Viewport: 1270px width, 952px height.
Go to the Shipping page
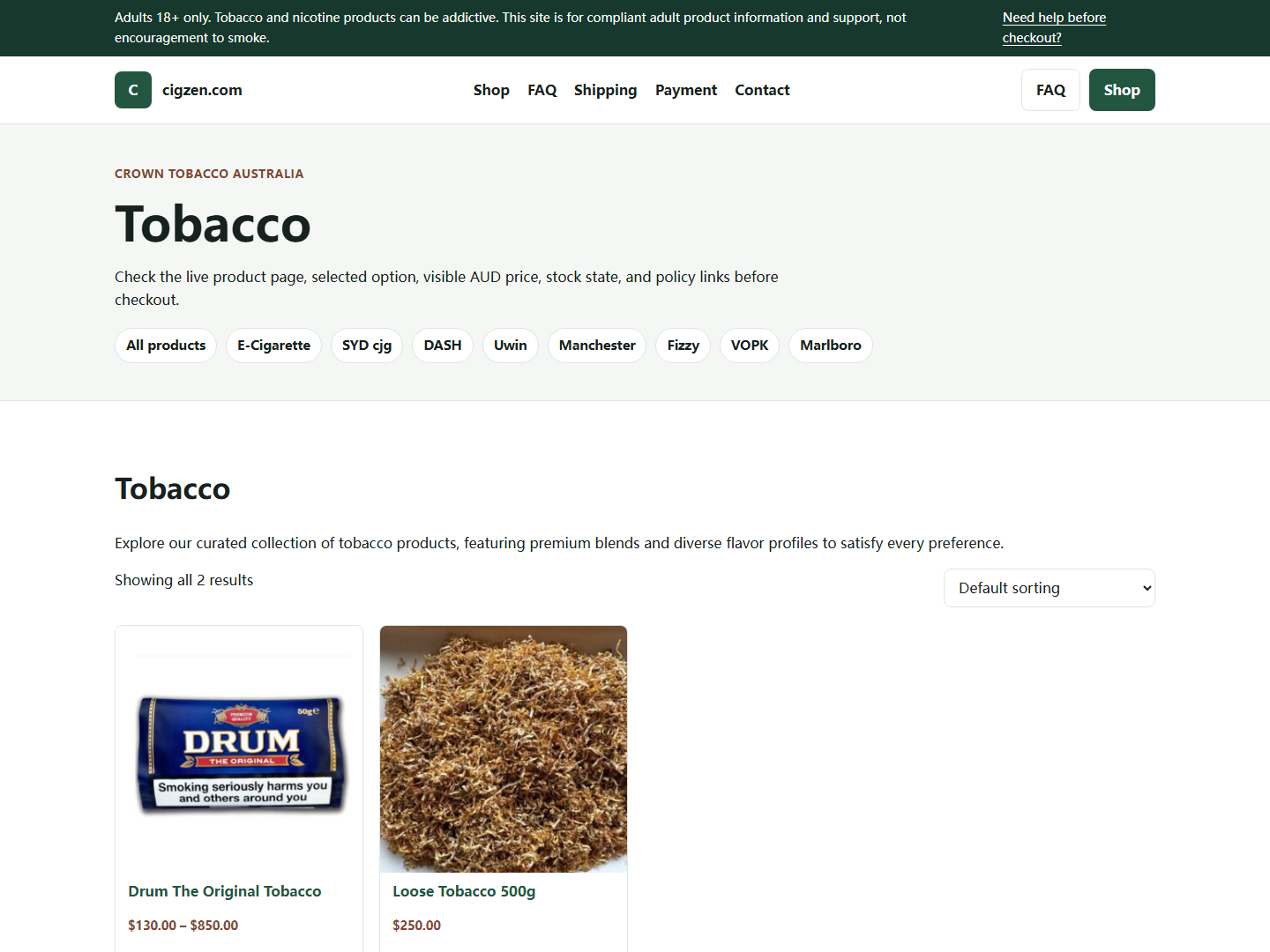605,90
